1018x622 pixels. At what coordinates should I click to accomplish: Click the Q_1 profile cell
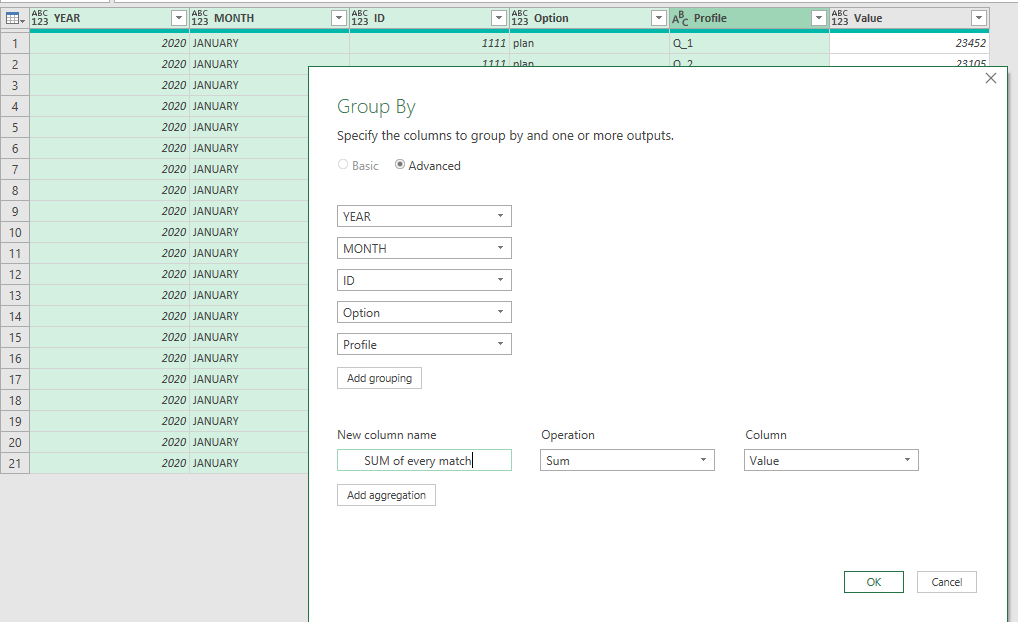749,43
